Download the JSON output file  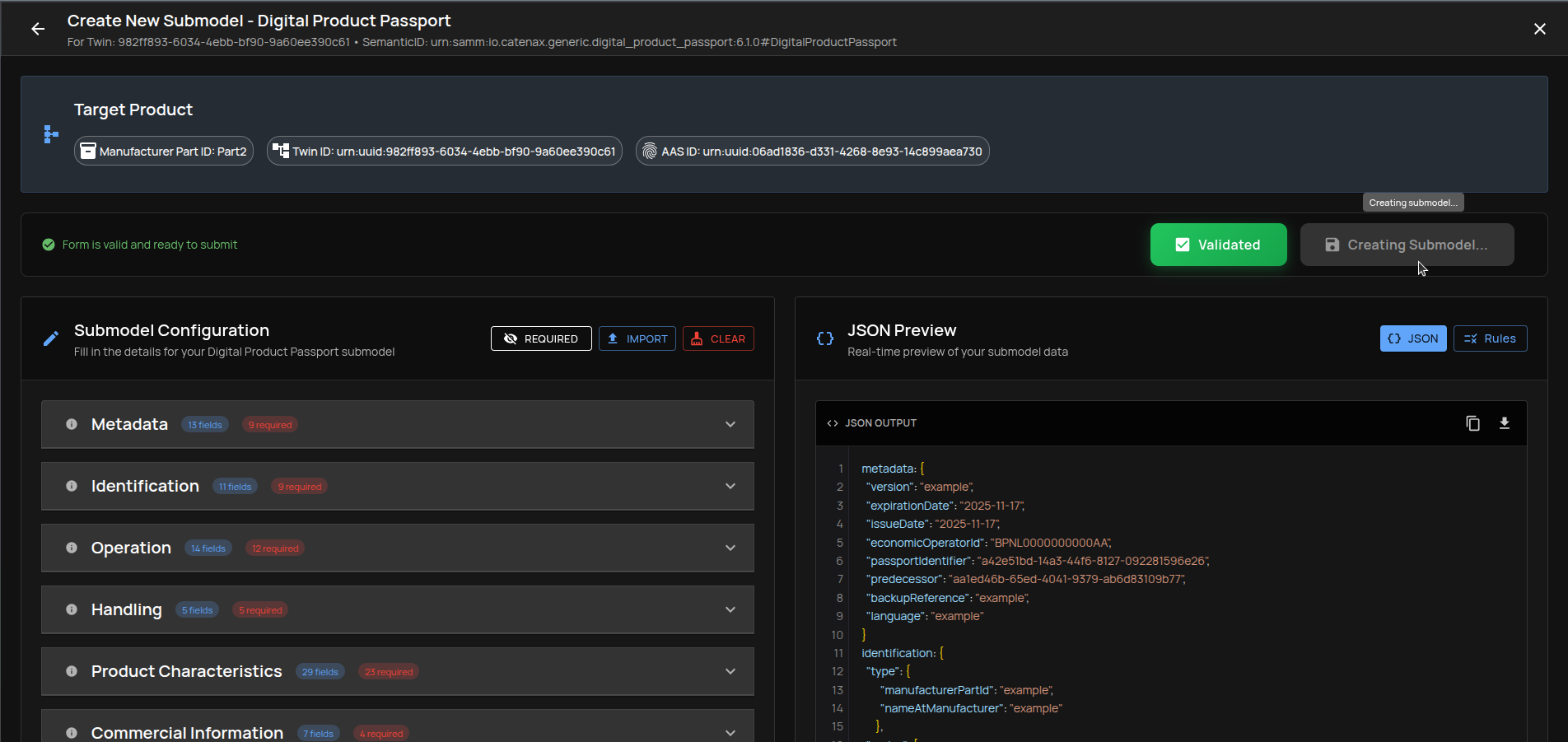pyautogui.click(x=1505, y=422)
